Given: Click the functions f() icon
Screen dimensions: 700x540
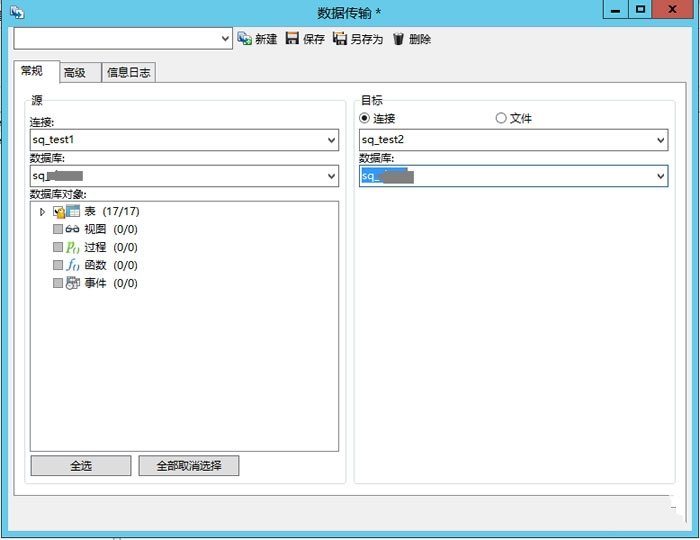Looking at the screenshot, I should coord(73,265).
